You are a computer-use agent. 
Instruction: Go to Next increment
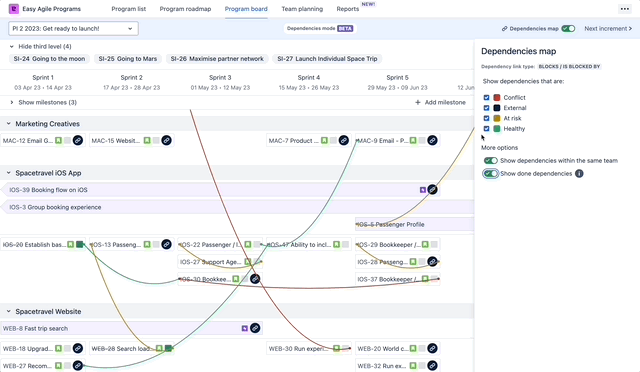[x=608, y=29]
